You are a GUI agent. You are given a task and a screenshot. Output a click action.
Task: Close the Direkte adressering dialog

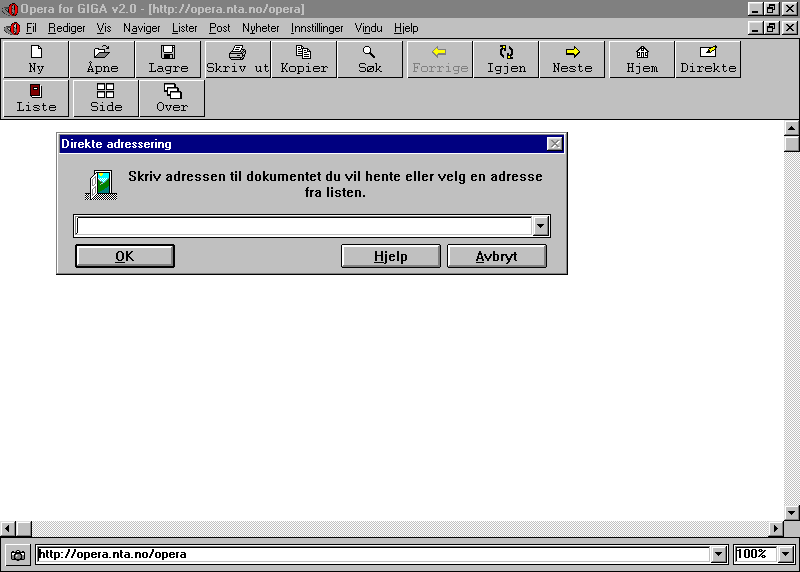(555, 144)
